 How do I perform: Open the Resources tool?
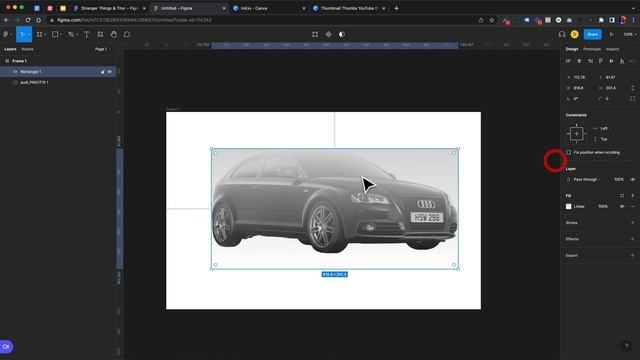[100, 35]
